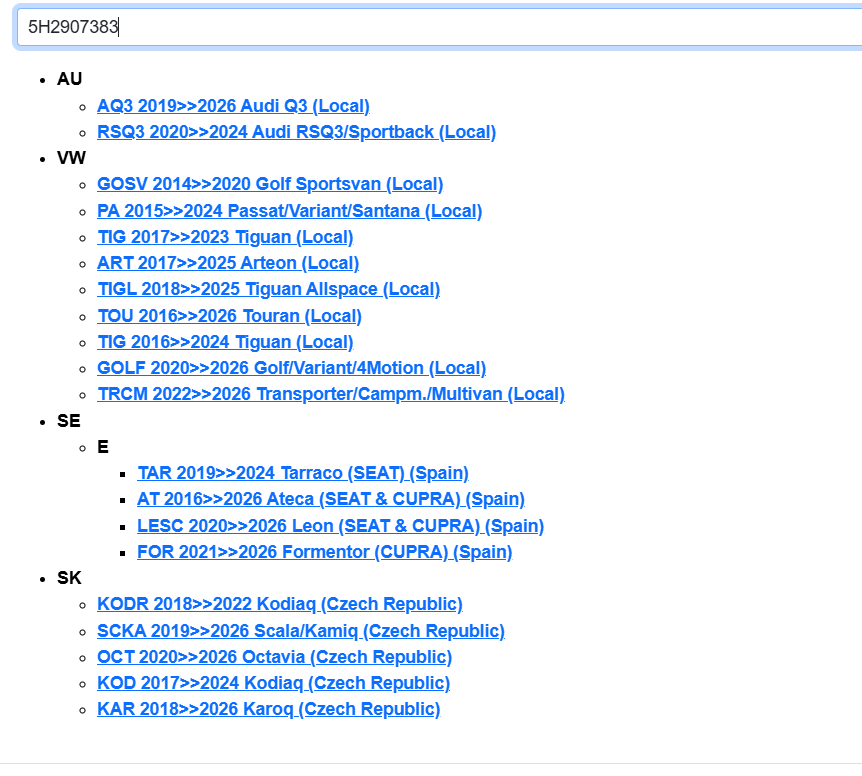Viewport: 862px width, 776px height.
Task: Open ART 2017>>2025 Arteon link
Action: click(228, 263)
